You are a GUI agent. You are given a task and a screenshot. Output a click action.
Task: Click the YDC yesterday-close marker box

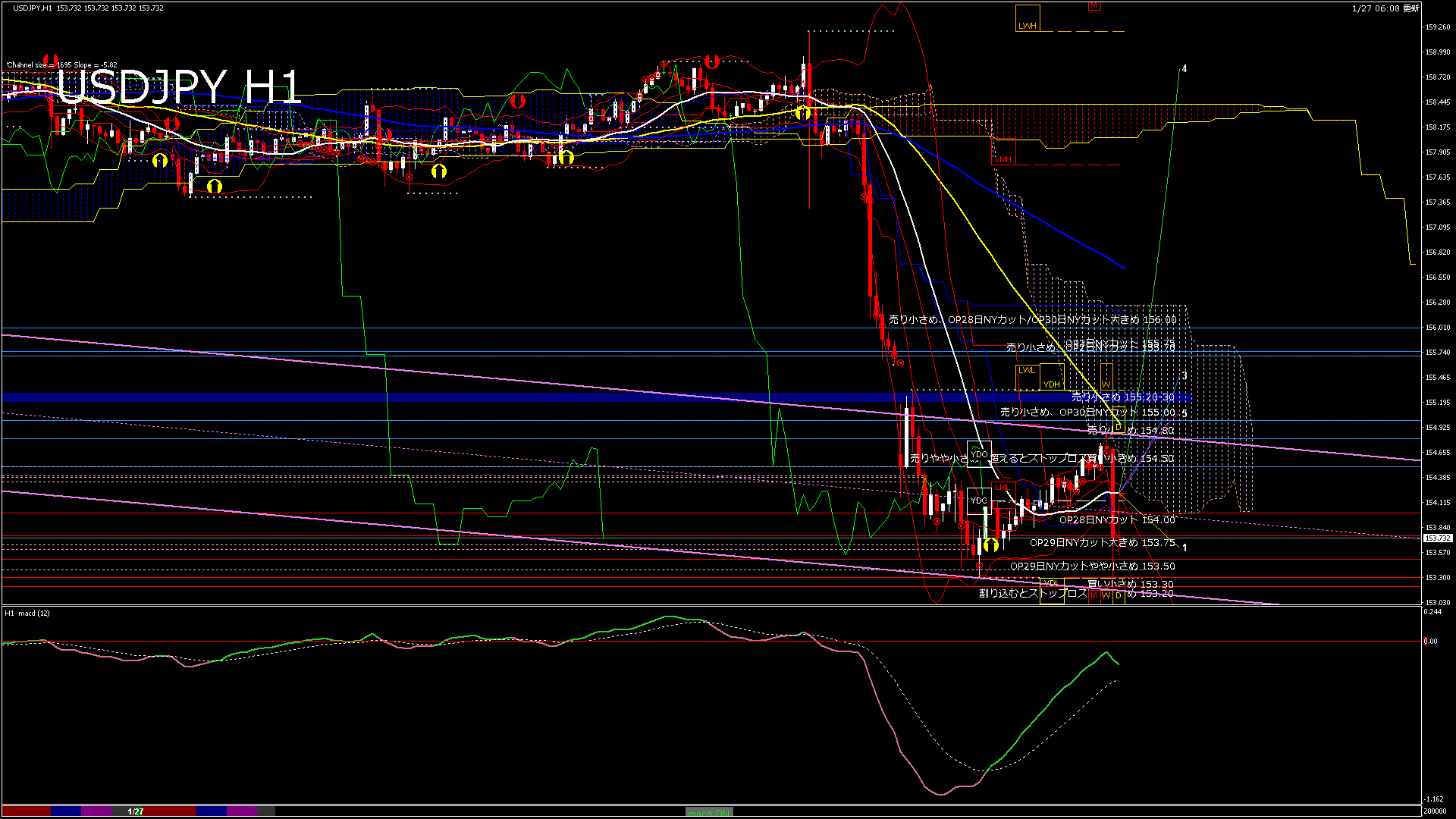coord(978,500)
